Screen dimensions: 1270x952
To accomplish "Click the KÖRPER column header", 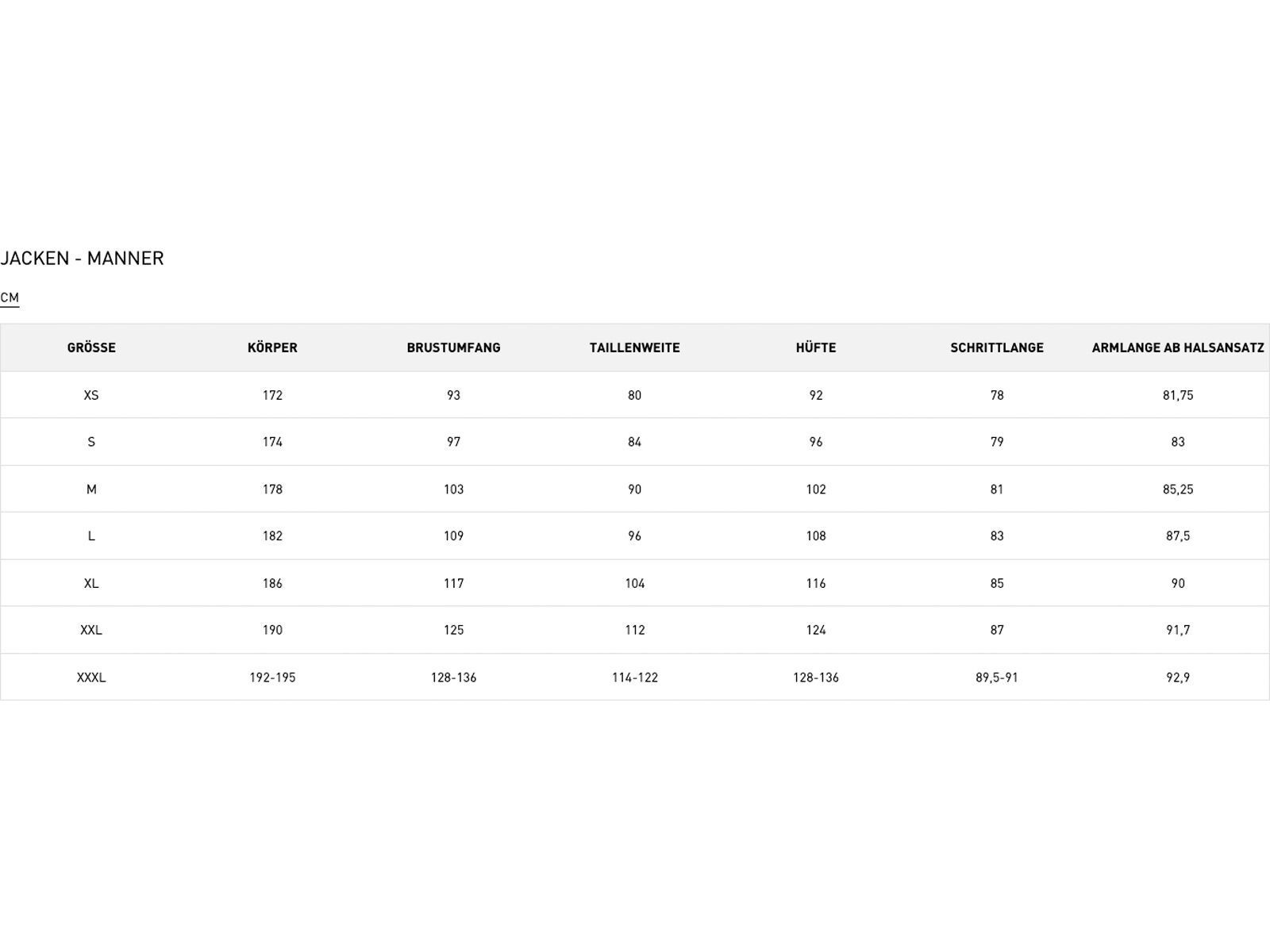I will [x=272, y=347].
